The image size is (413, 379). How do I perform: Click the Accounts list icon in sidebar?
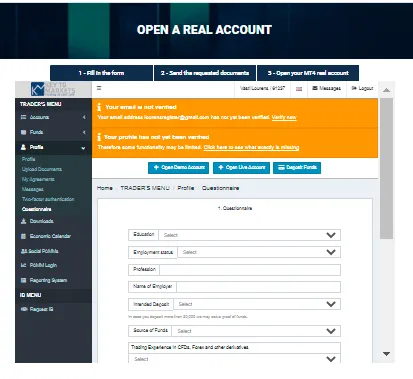[23, 117]
